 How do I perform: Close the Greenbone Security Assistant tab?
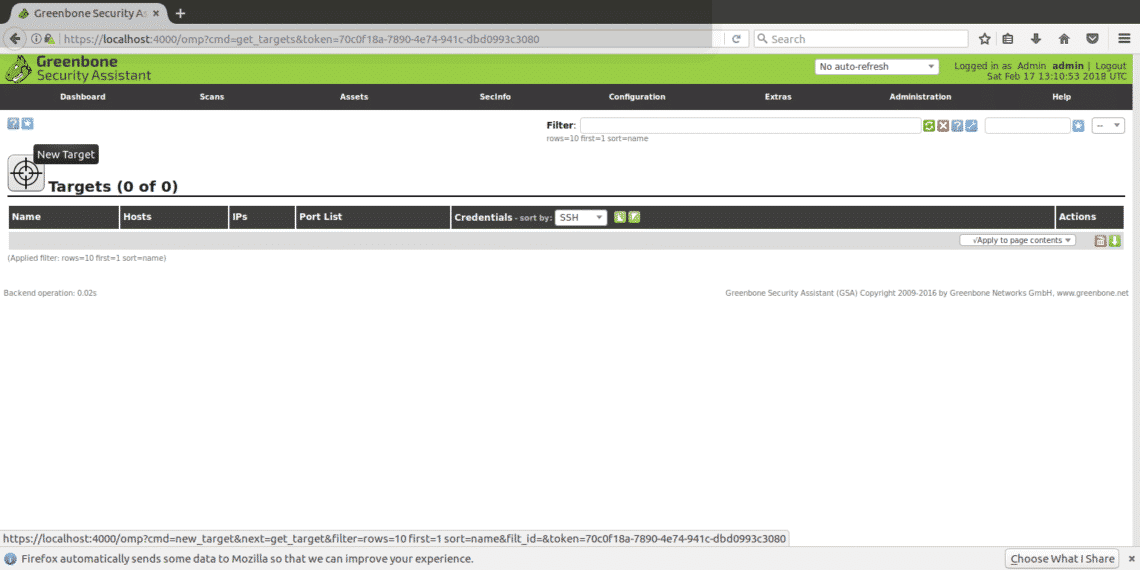[x=156, y=14]
